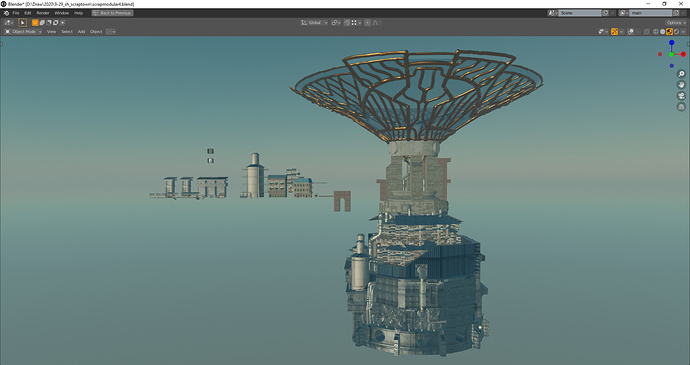Toggle show gizmos button
This screenshot has width=690, height=365.
(x=615, y=32)
